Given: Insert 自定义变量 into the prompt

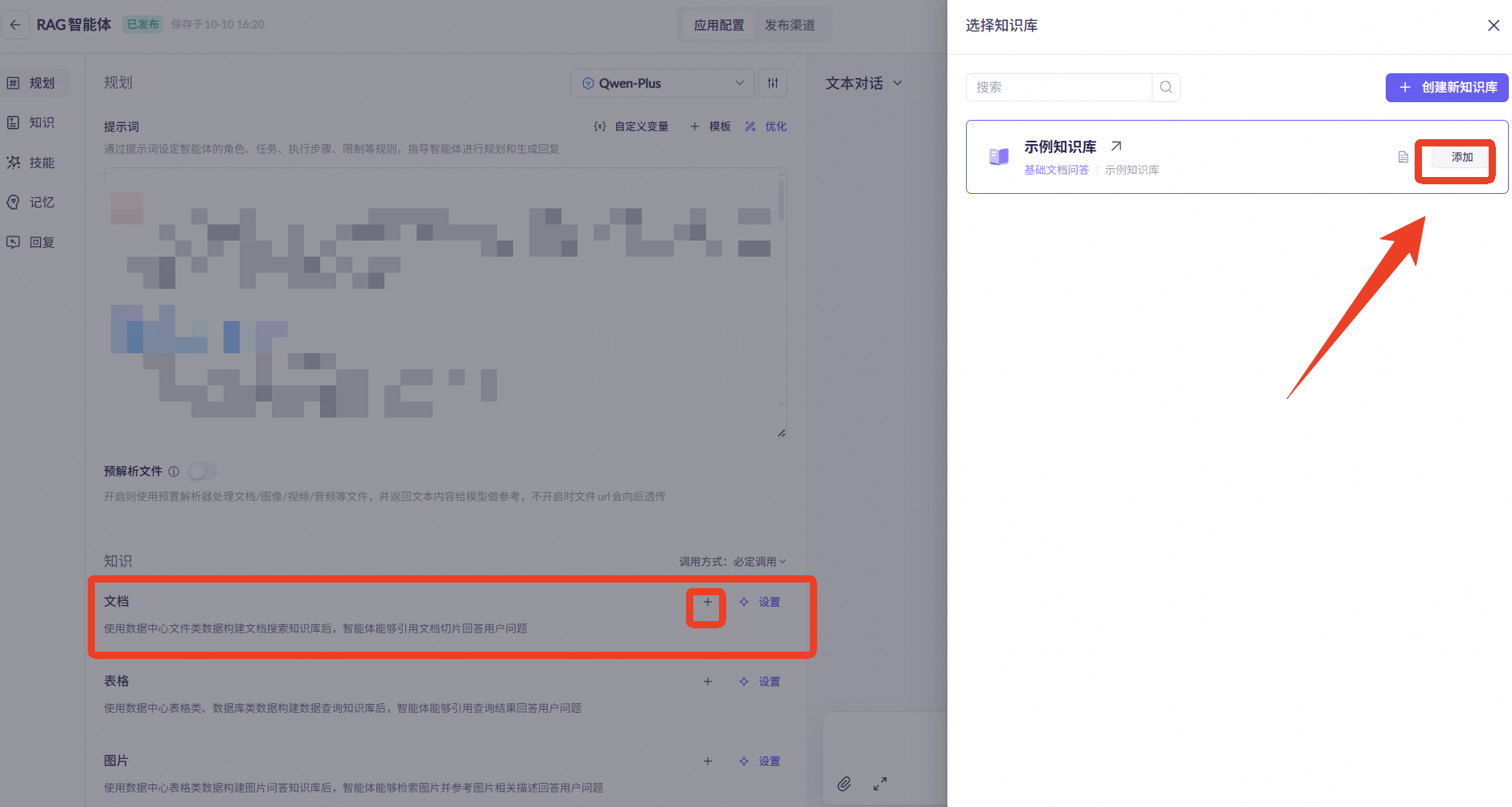Looking at the screenshot, I should pos(631,126).
